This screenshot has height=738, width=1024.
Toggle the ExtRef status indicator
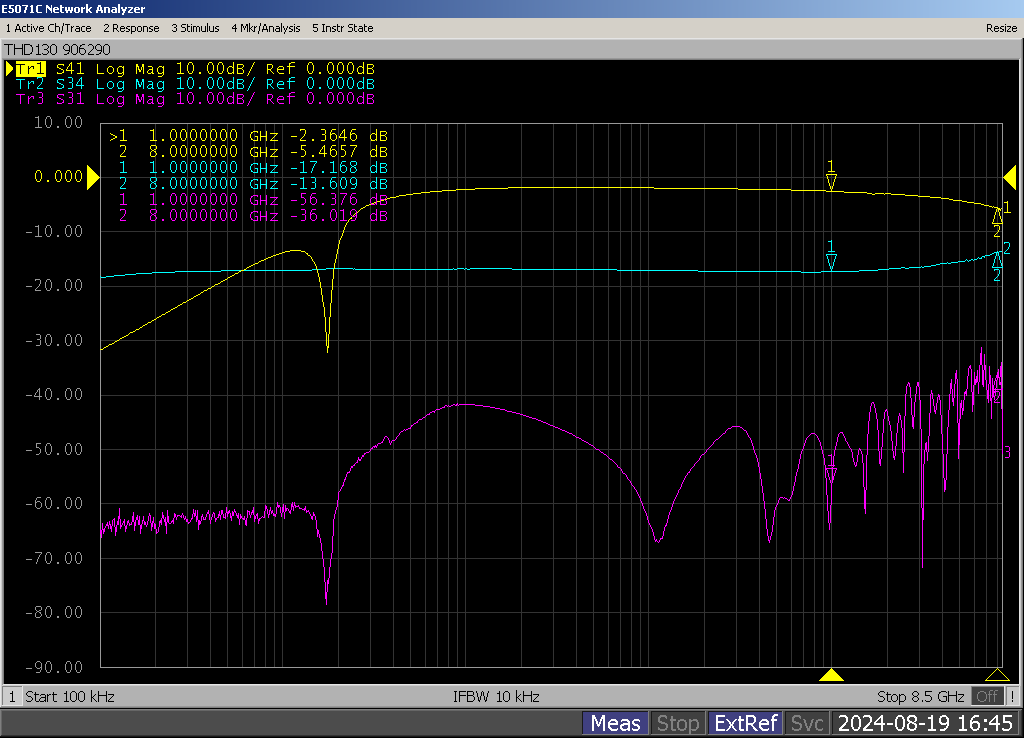pyautogui.click(x=744, y=723)
